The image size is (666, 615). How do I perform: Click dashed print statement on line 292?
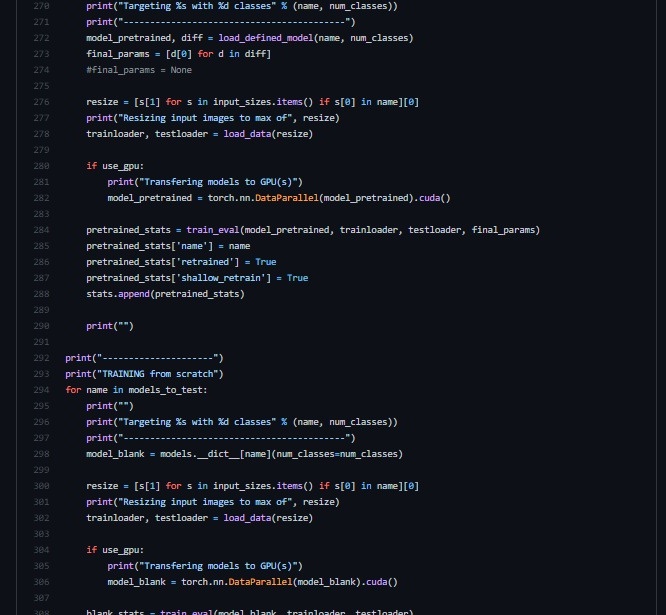pos(144,358)
